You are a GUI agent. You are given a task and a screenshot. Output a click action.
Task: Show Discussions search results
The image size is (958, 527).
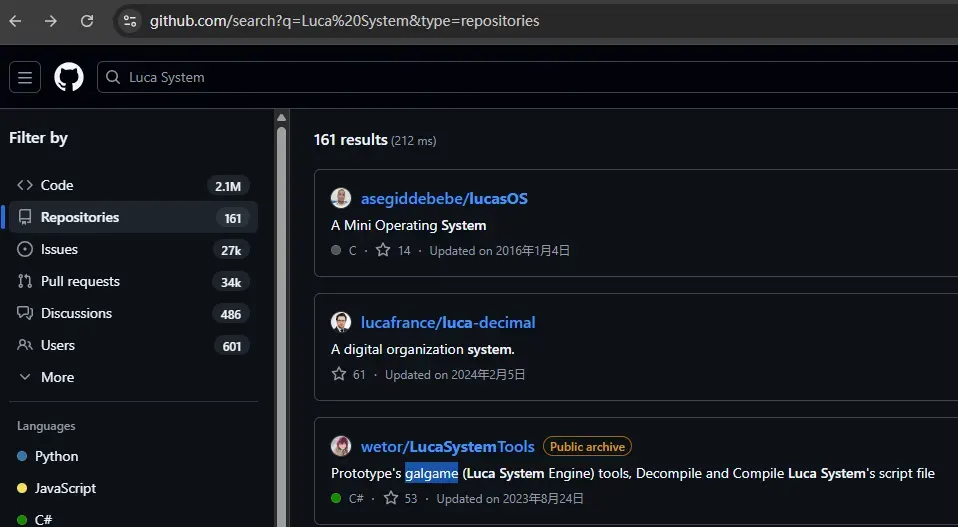tap(133, 313)
